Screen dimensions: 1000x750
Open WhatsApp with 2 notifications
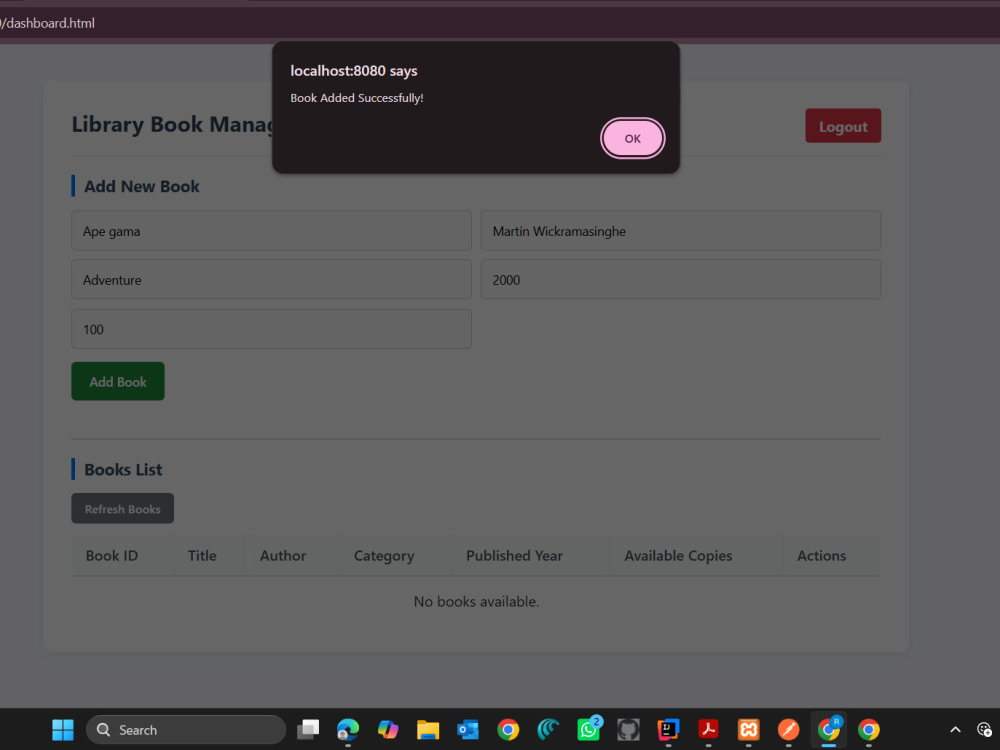pyautogui.click(x=588, y=730)
